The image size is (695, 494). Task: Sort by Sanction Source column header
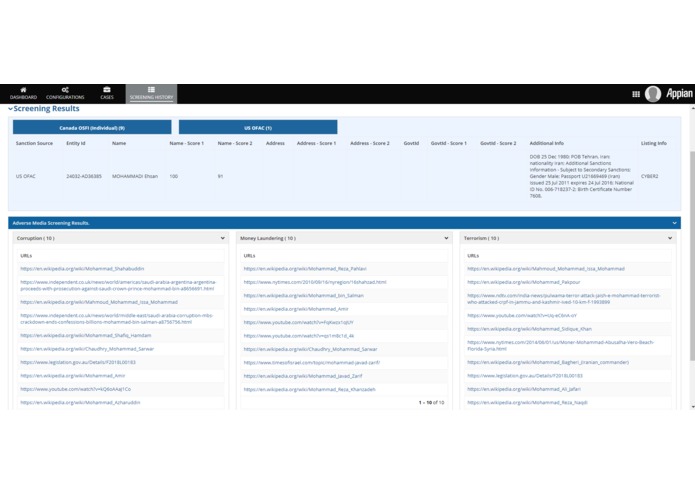[x=34, y=143]
